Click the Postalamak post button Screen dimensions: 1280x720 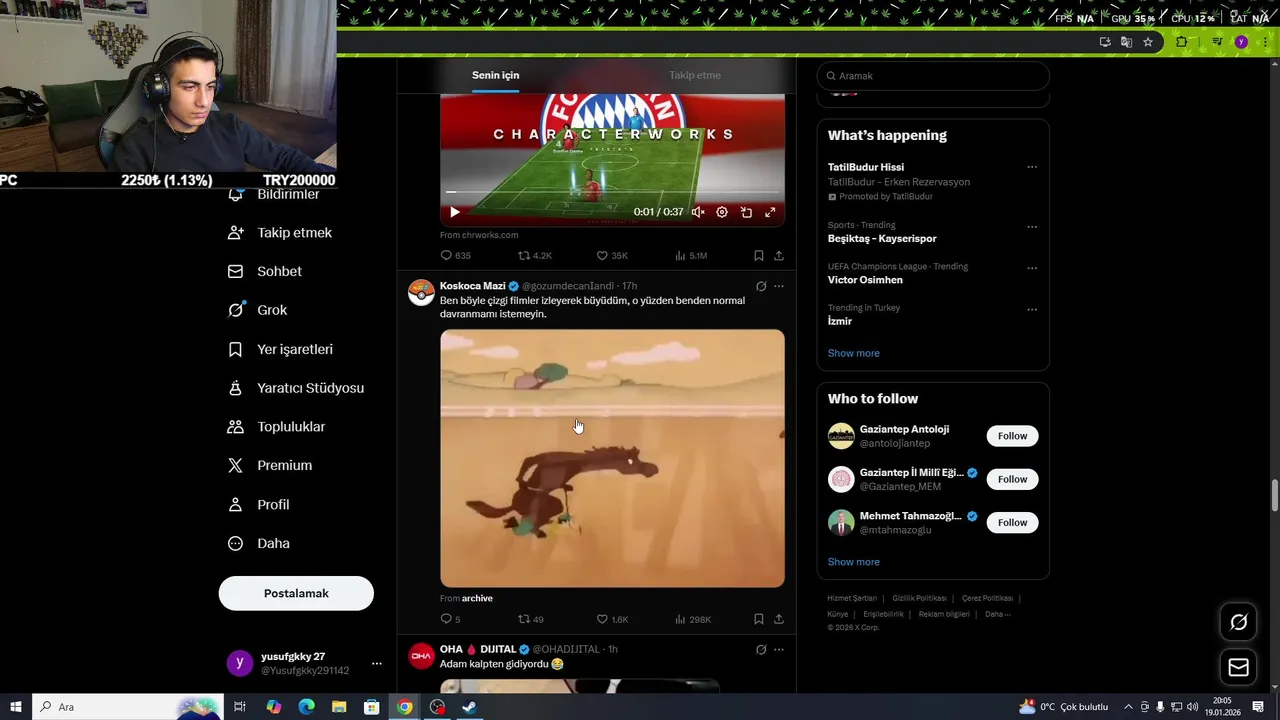[296, 593]
